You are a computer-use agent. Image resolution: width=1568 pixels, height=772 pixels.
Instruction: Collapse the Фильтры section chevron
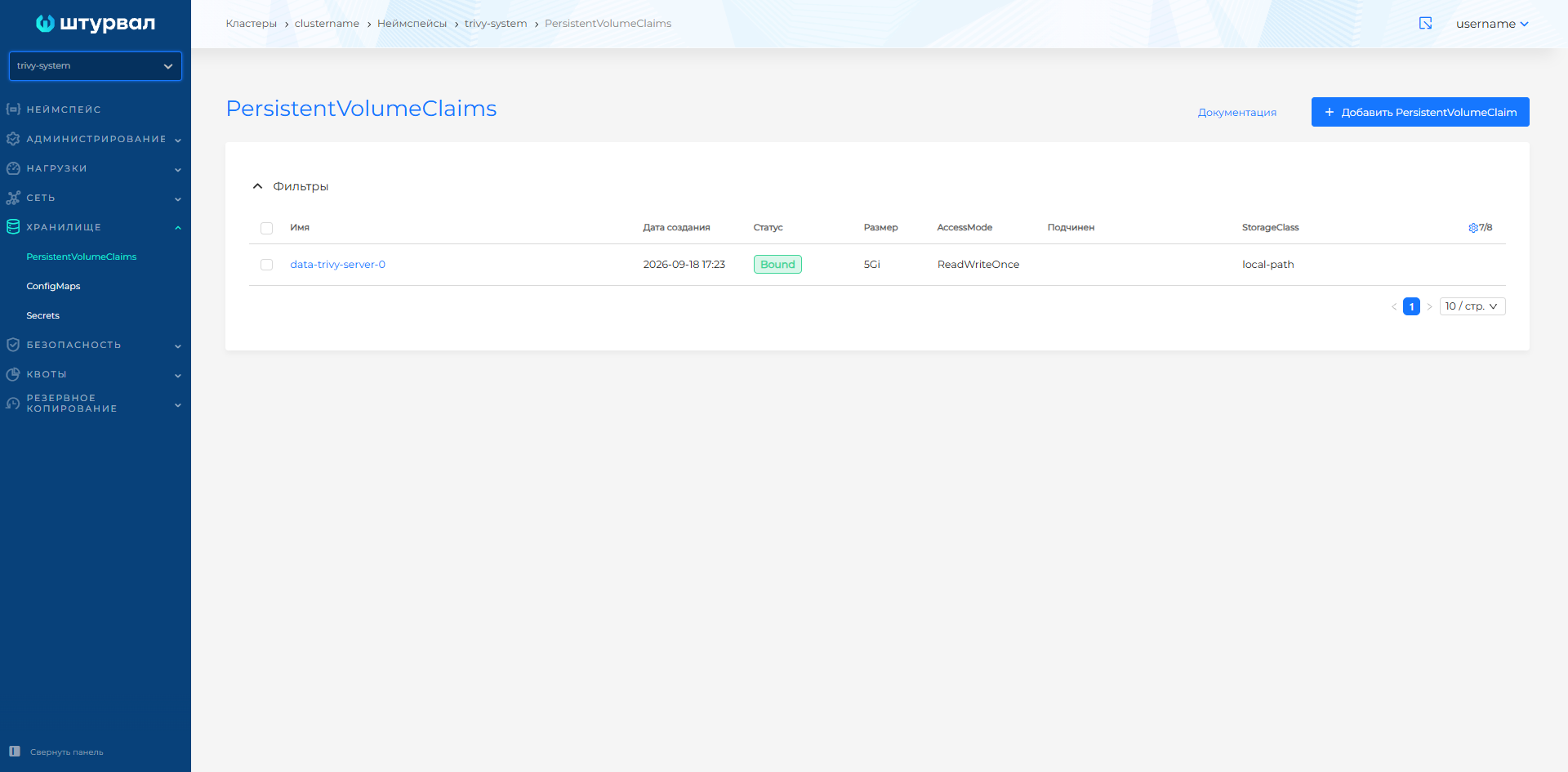click(258, 186)
